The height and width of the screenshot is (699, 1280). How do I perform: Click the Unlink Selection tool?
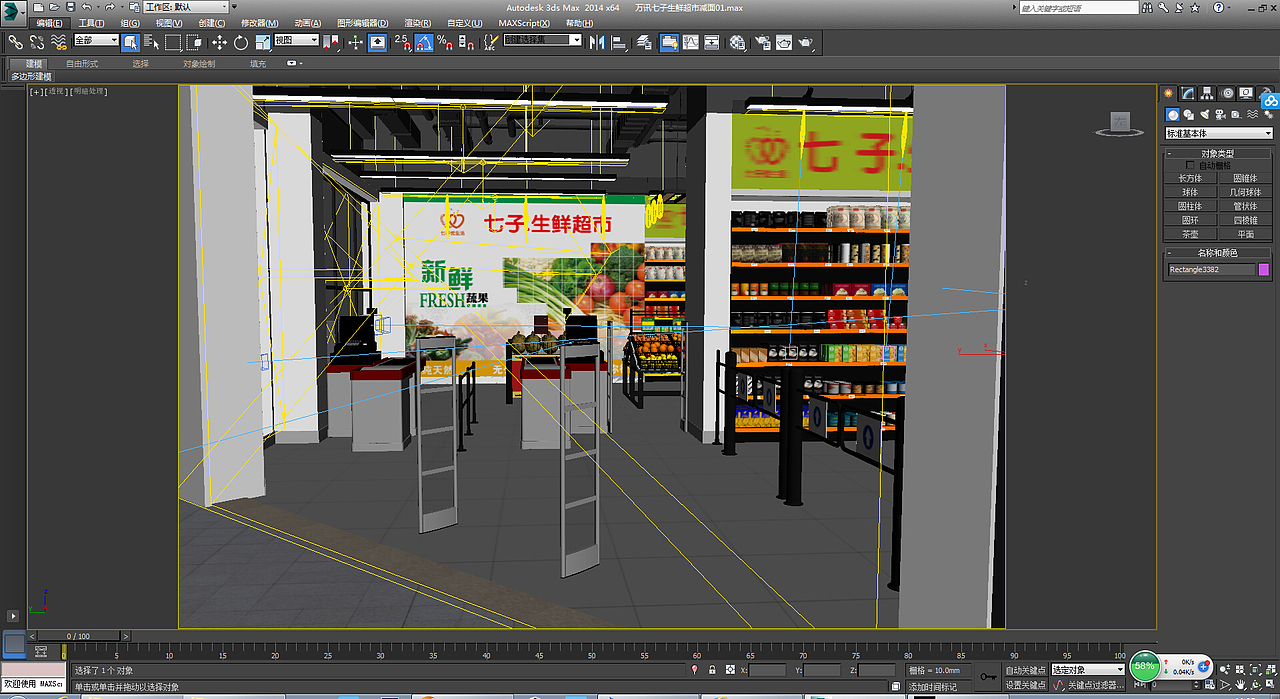coord(37,42)
